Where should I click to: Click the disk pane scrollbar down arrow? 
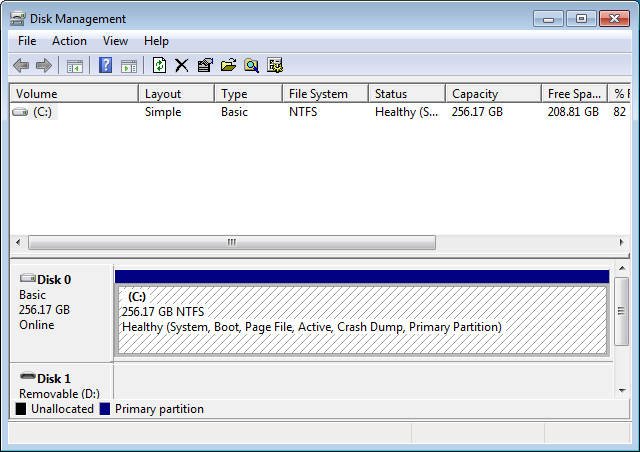(x=622, y=391)
